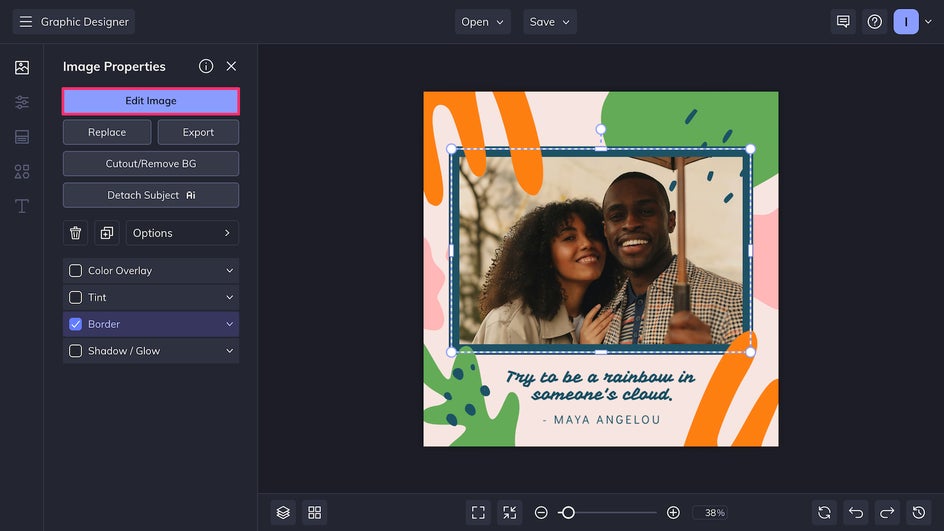The height and width of the screenshot is (531, 944).
Task: Click the Text tool in the sidebar
Action: tap(22, 206)
